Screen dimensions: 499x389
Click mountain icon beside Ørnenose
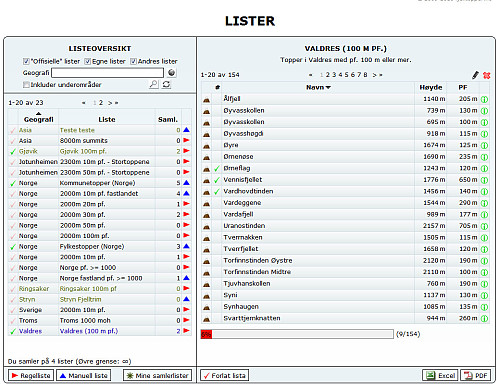pyautogui.click(x=207, y=157)
